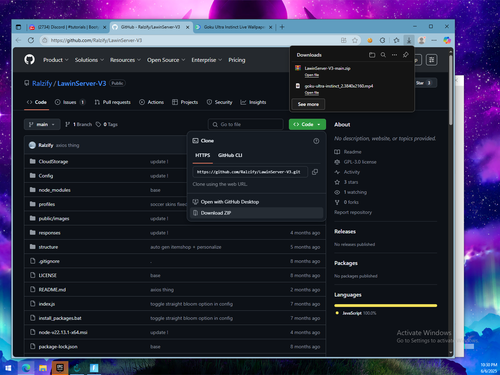Viewport: 500px width, 375px height.
Task: Open the clone help question icon
Action: point(316,141)
